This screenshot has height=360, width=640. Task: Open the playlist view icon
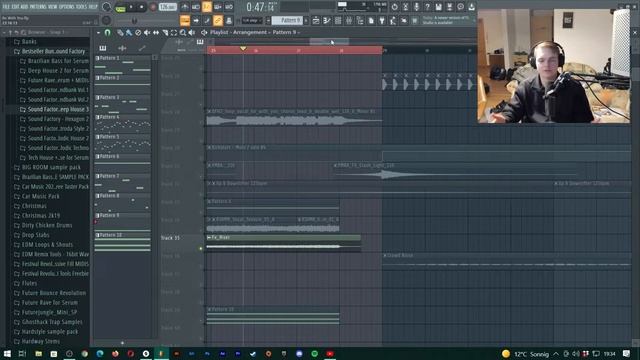coord(316,20)
